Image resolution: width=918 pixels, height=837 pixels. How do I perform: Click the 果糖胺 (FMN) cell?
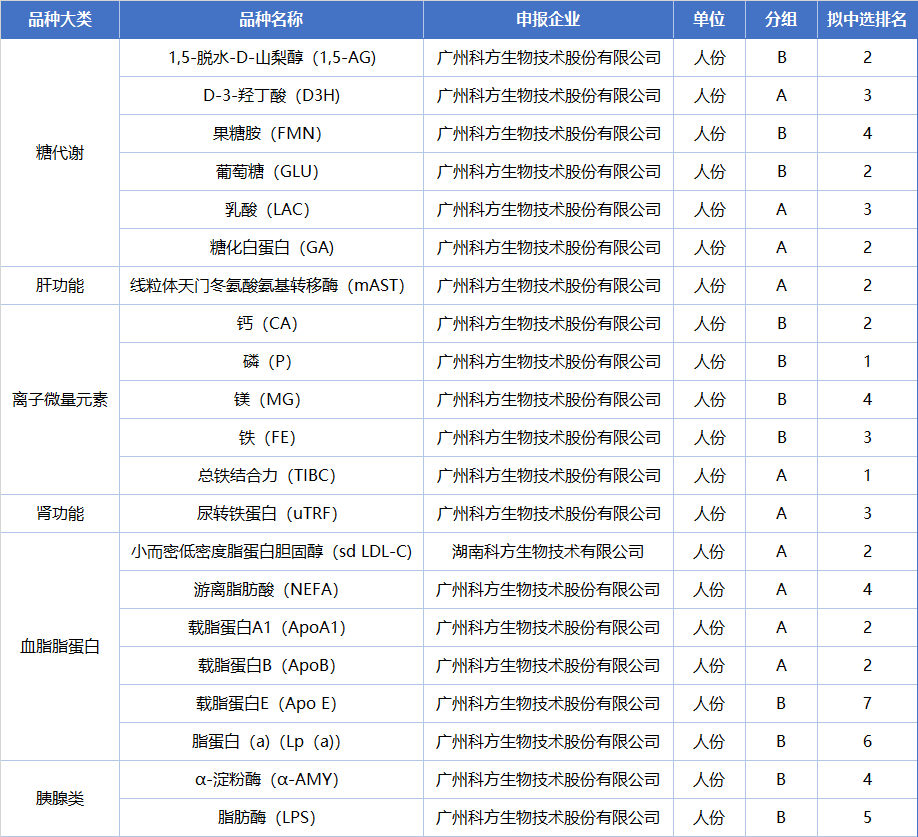point(271,134)
